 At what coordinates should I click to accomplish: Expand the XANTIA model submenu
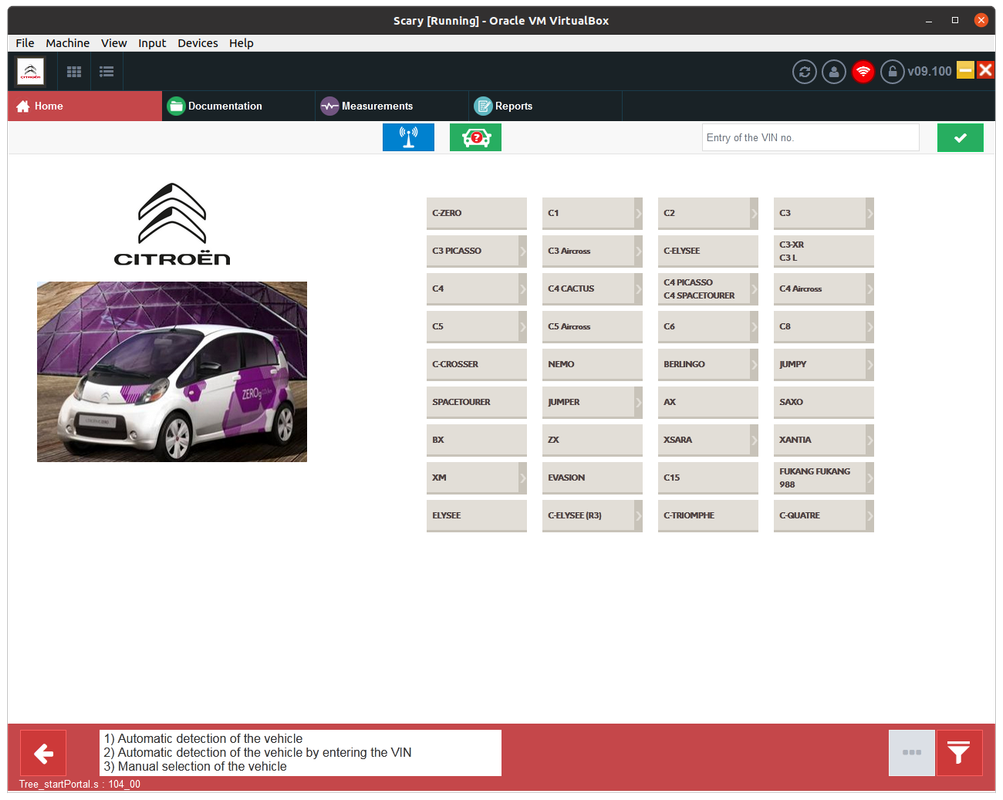[870, 439]
